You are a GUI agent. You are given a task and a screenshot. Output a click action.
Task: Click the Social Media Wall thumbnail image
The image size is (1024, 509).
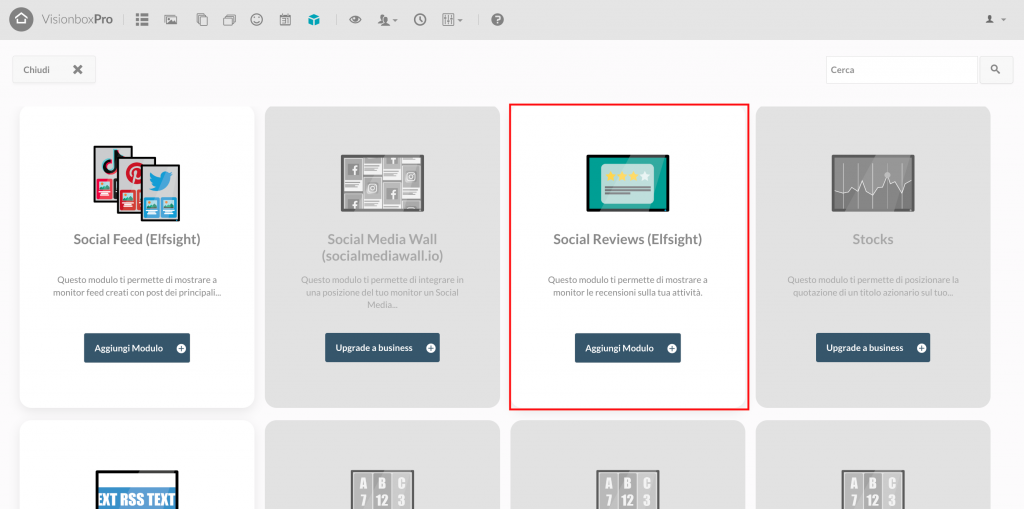383,183
